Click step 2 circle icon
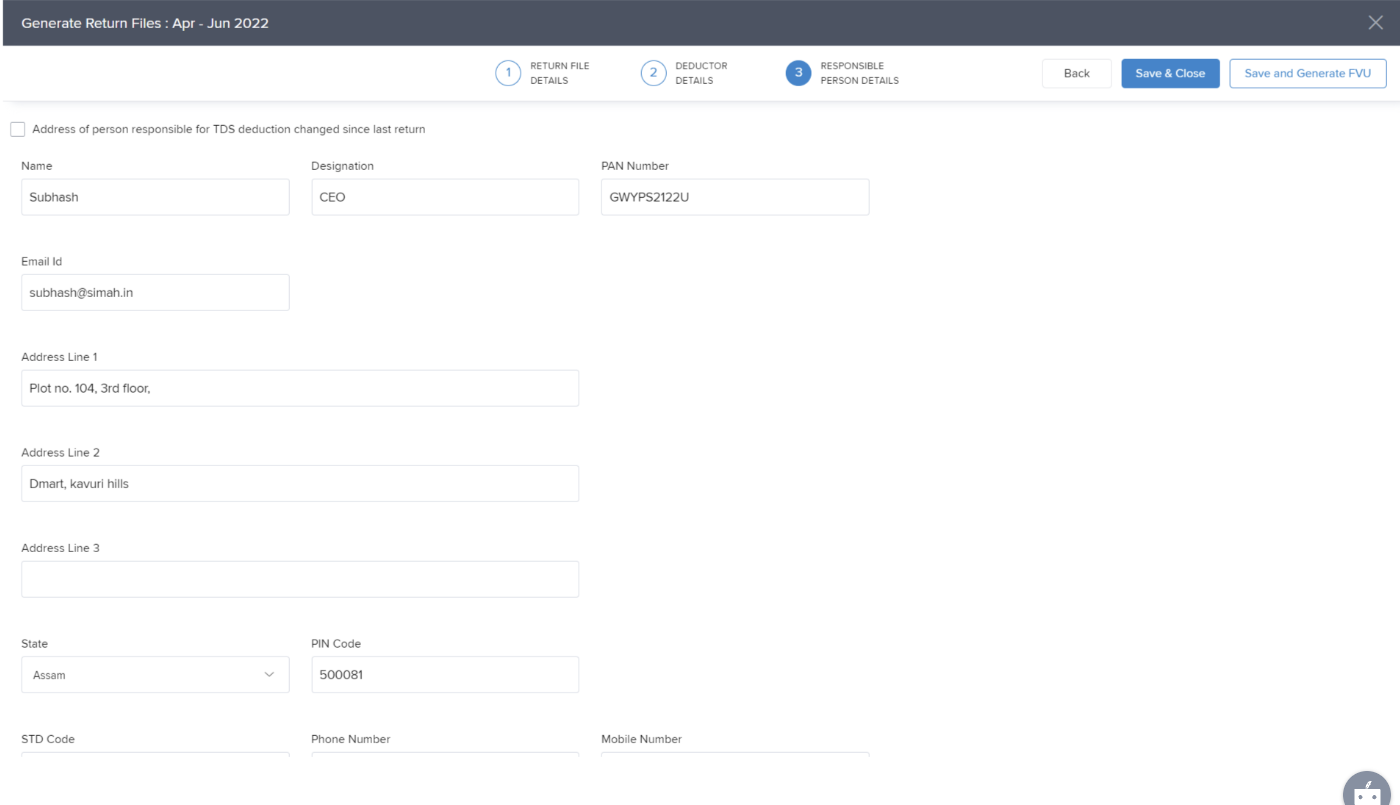1400x805 pixels. tap(653, 74)
